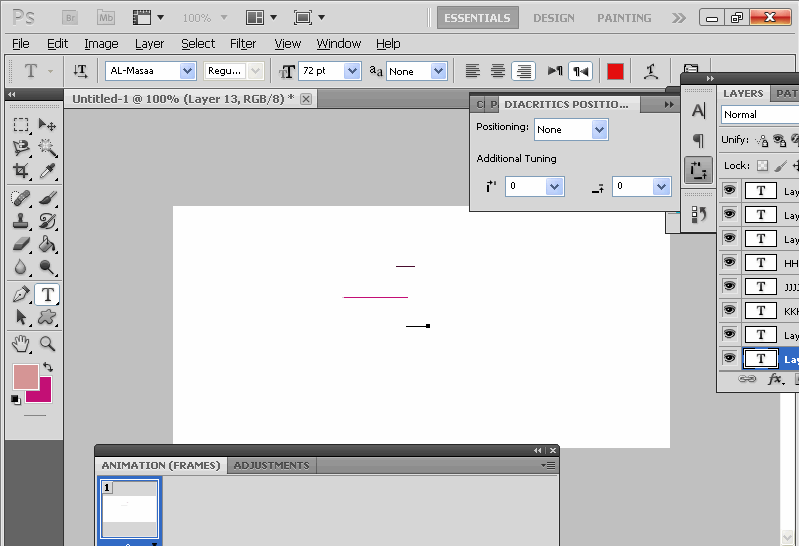Select the Healing Brush tool
The image size is (799, 546).
coord(21,198)
